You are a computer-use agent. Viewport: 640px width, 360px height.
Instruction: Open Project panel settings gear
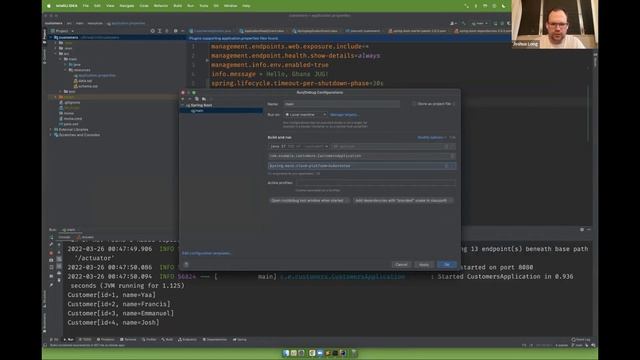(176, 31)
